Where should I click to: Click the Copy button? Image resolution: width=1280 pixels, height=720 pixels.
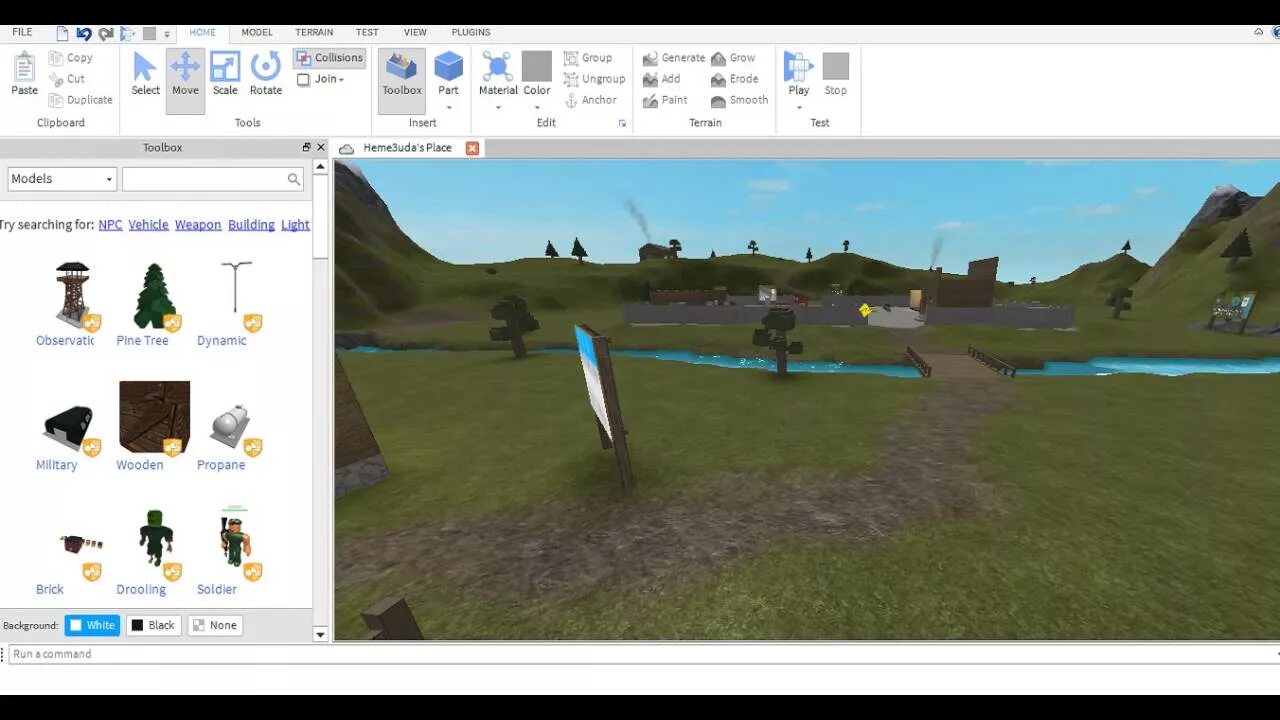(70, 58)
